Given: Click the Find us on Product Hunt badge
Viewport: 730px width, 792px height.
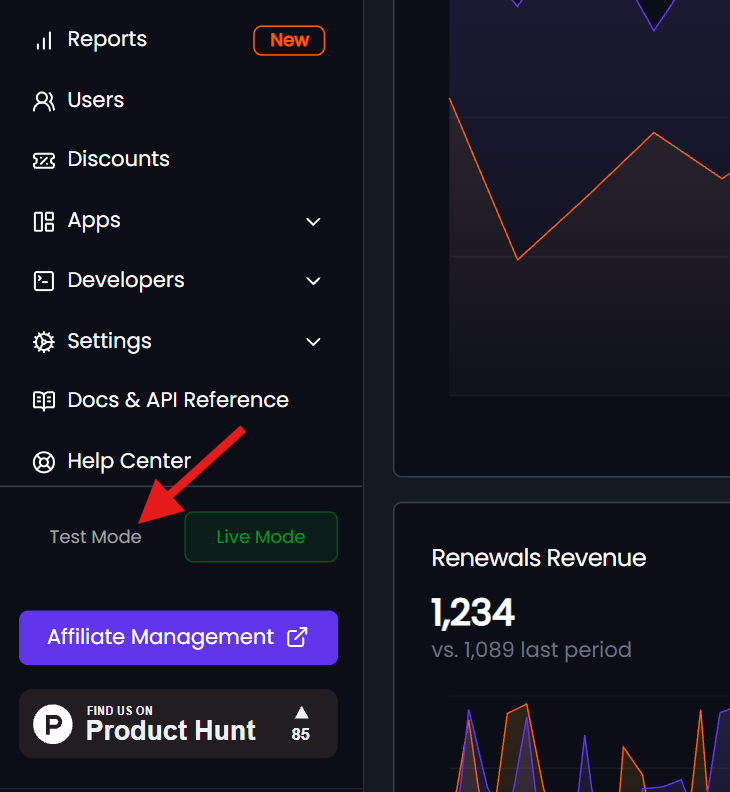Looking at the screenshot, I should tap(178, 723).
